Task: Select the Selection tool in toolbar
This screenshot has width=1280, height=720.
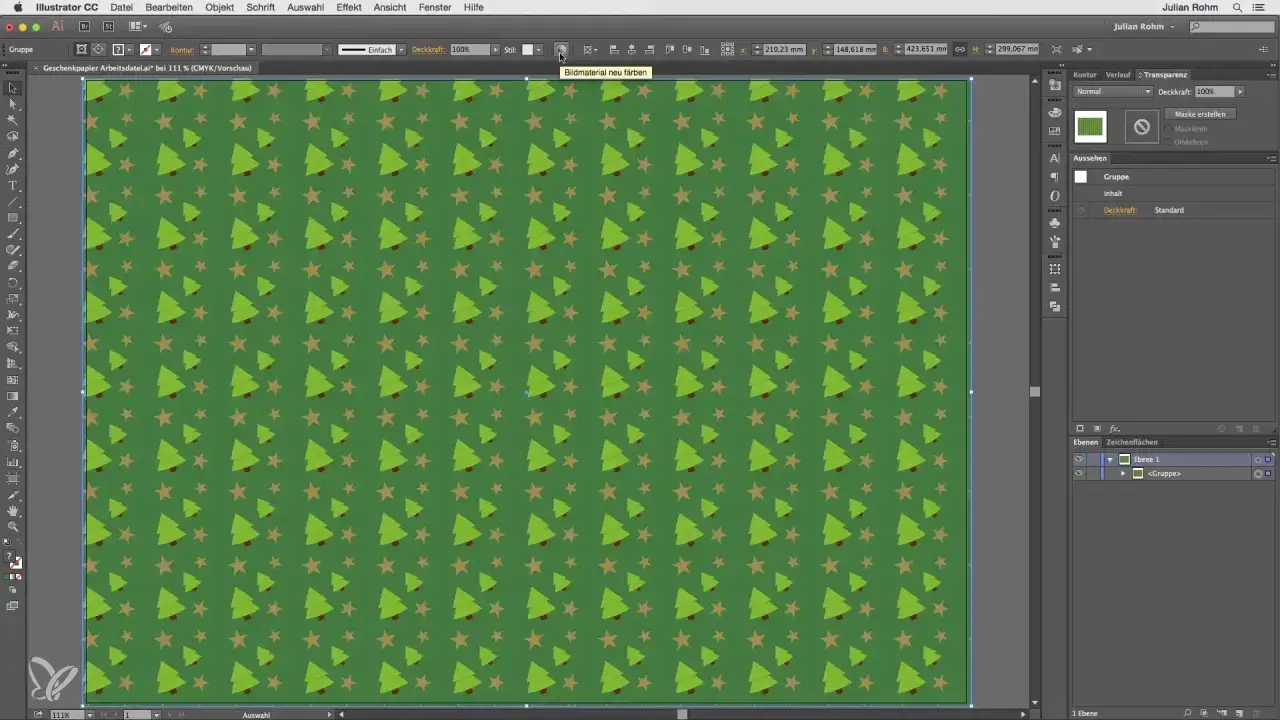Action: [14, 88]
